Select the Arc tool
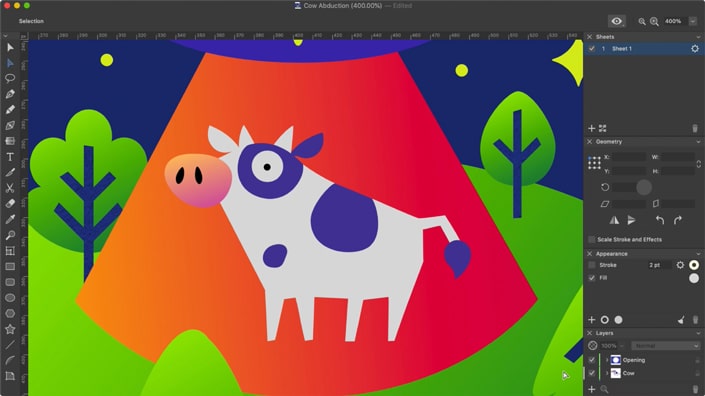 (10, 360)
